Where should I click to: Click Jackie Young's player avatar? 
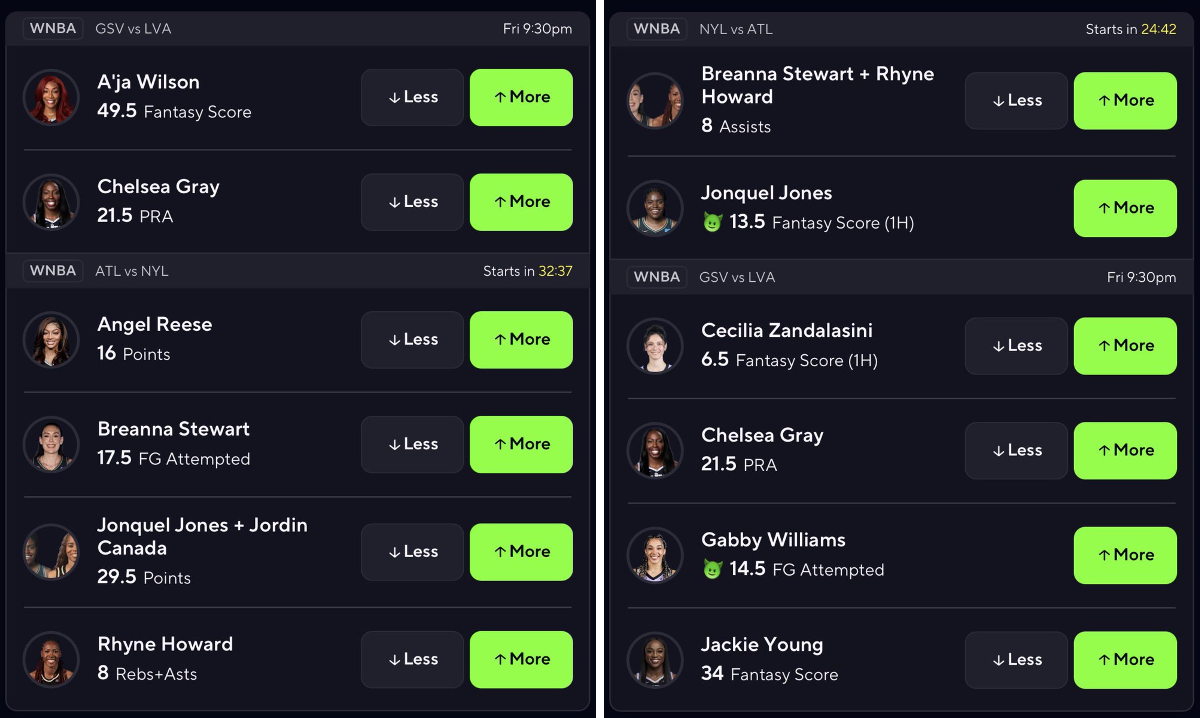(655, 660)
